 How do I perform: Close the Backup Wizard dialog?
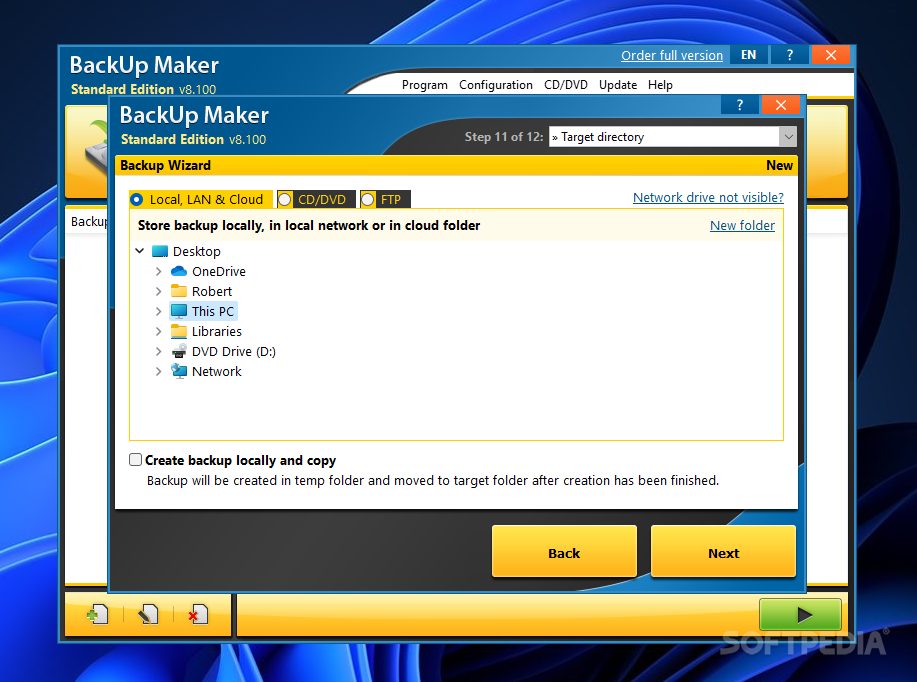[781, 105]
